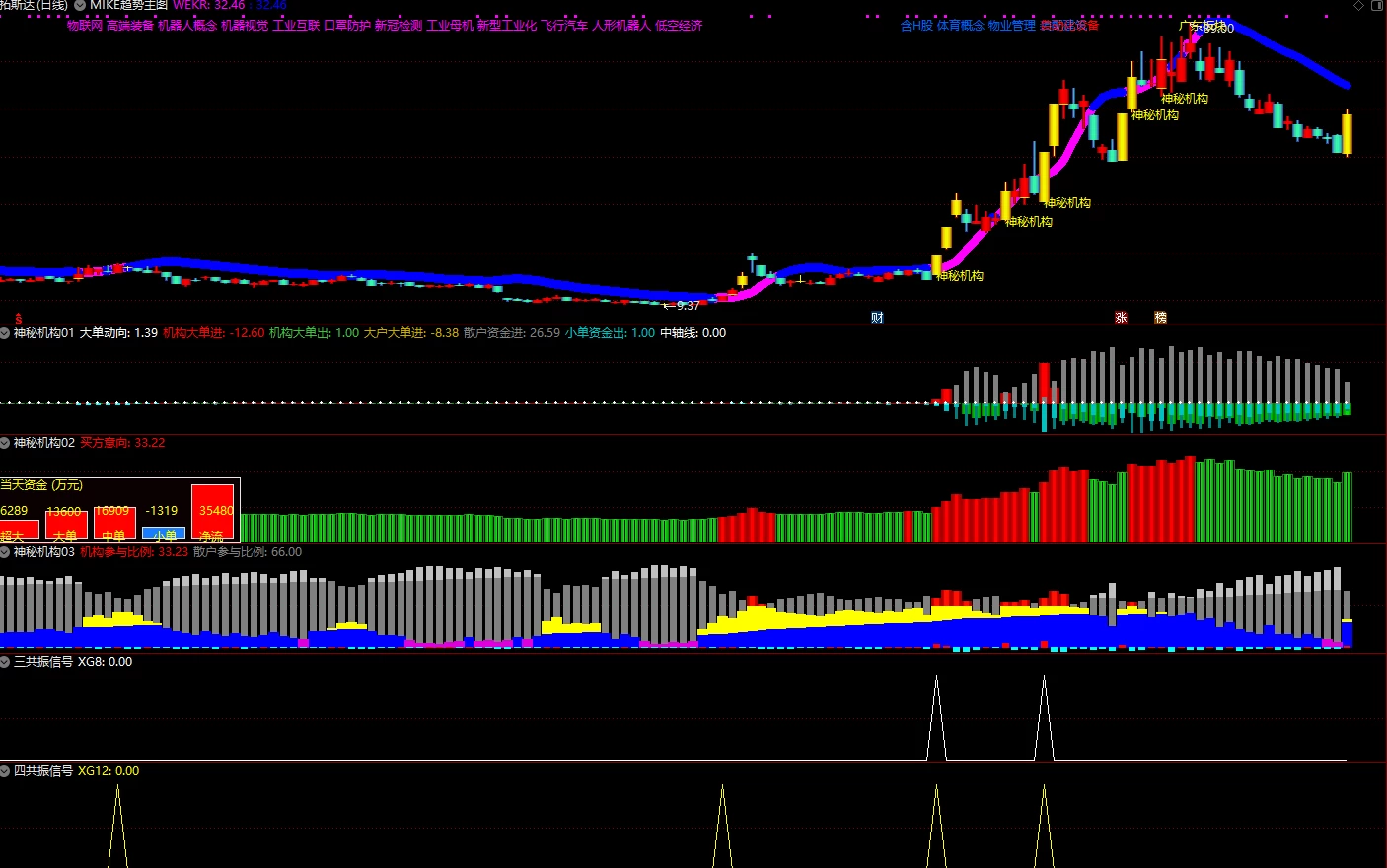This screenshot has width=1387, height=868.
Task: Open the 低空经济 sector tag
Action: point(679,26)
